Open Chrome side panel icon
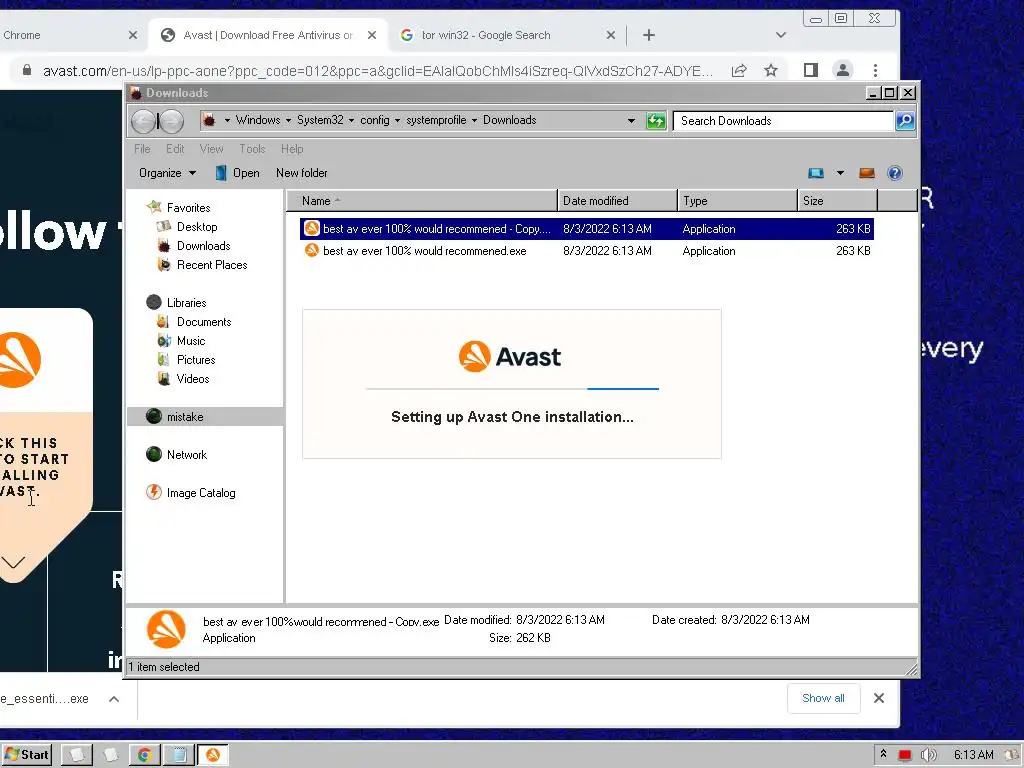Image resolution: width=1024 pixels, height=768 pixels. pyautogui.click(x=810, y=70)
